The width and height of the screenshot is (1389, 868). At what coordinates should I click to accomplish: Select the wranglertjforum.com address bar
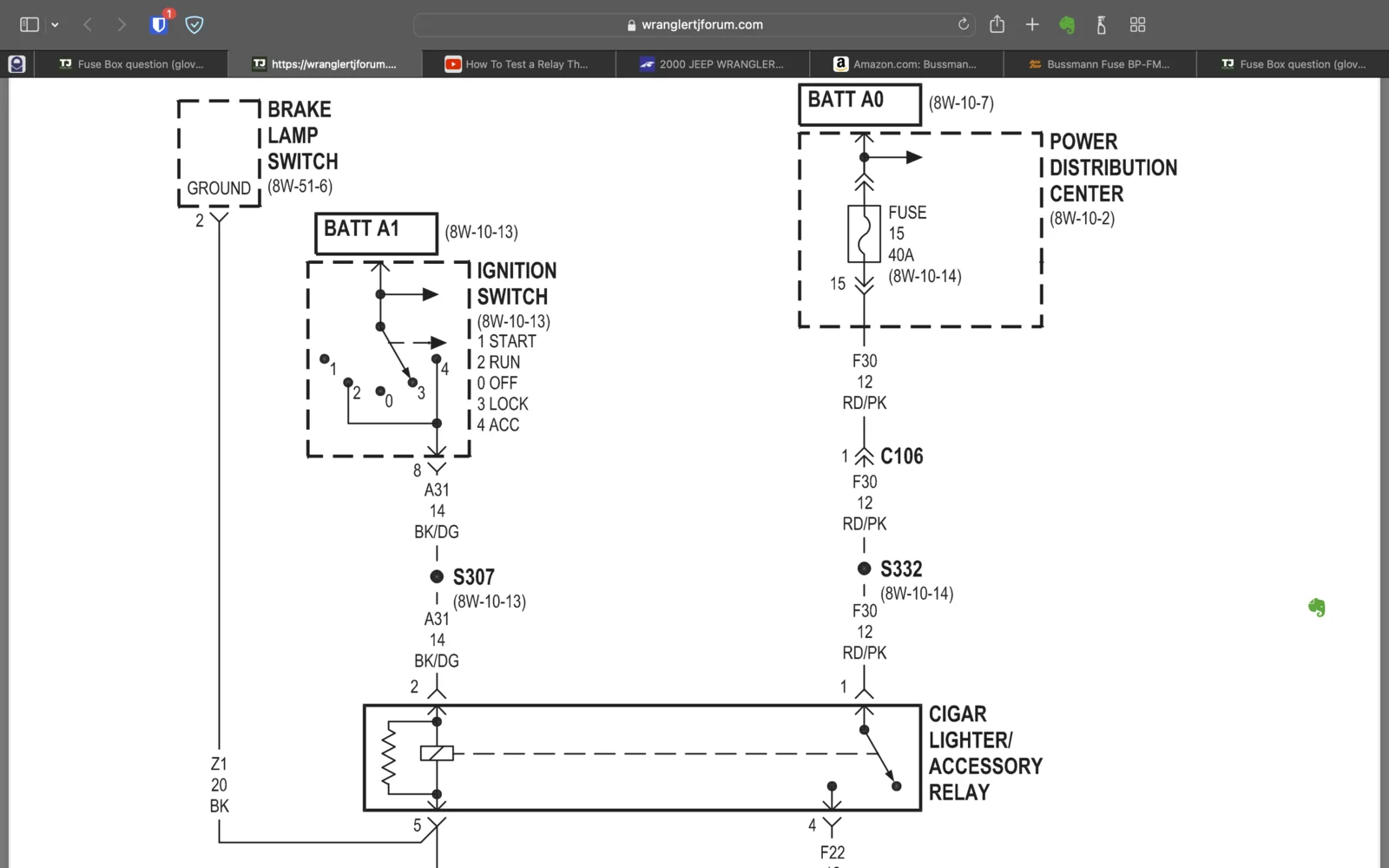pyautogui.click(x=694, y=24)
